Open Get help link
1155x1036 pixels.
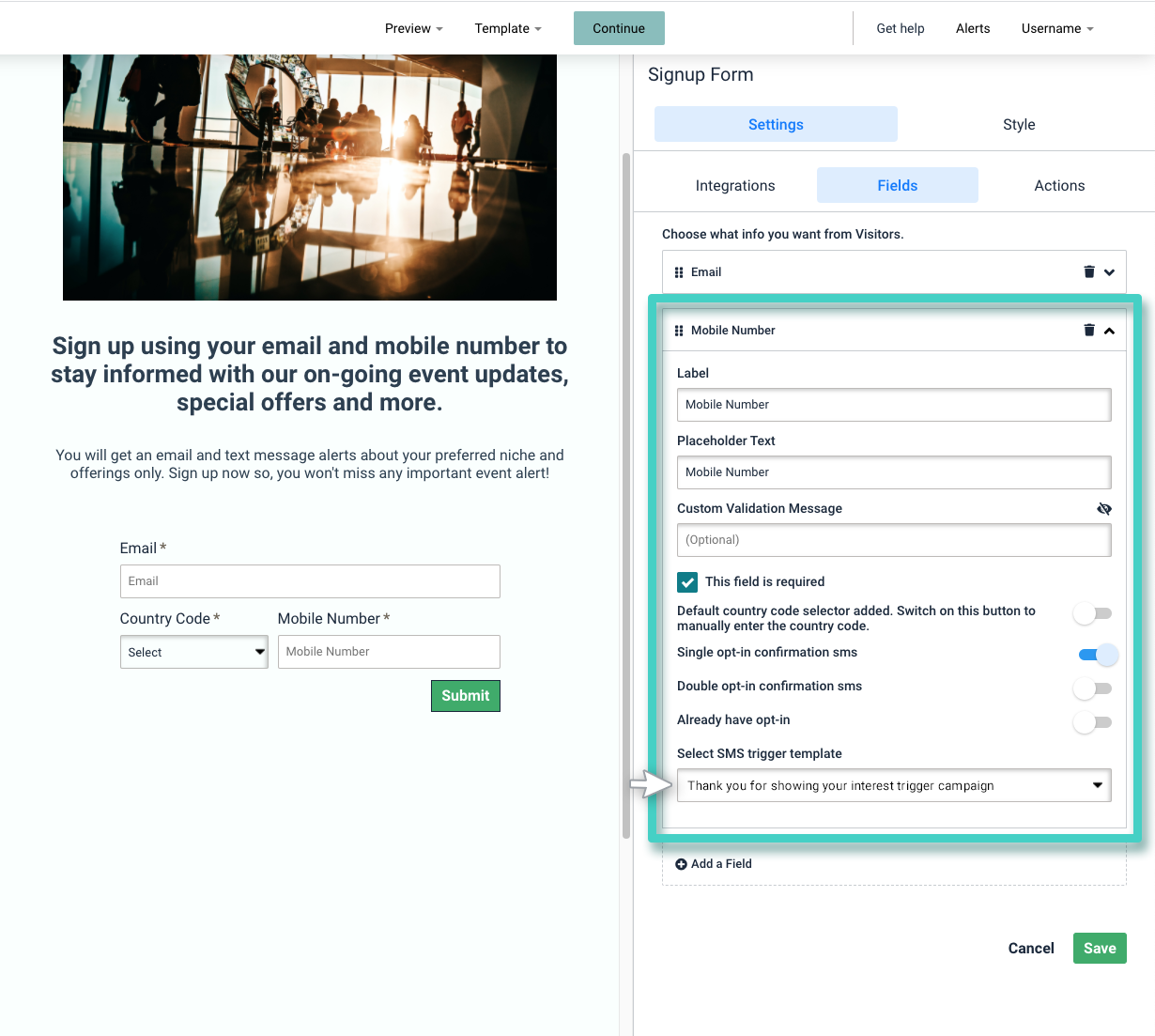[901, 28]
